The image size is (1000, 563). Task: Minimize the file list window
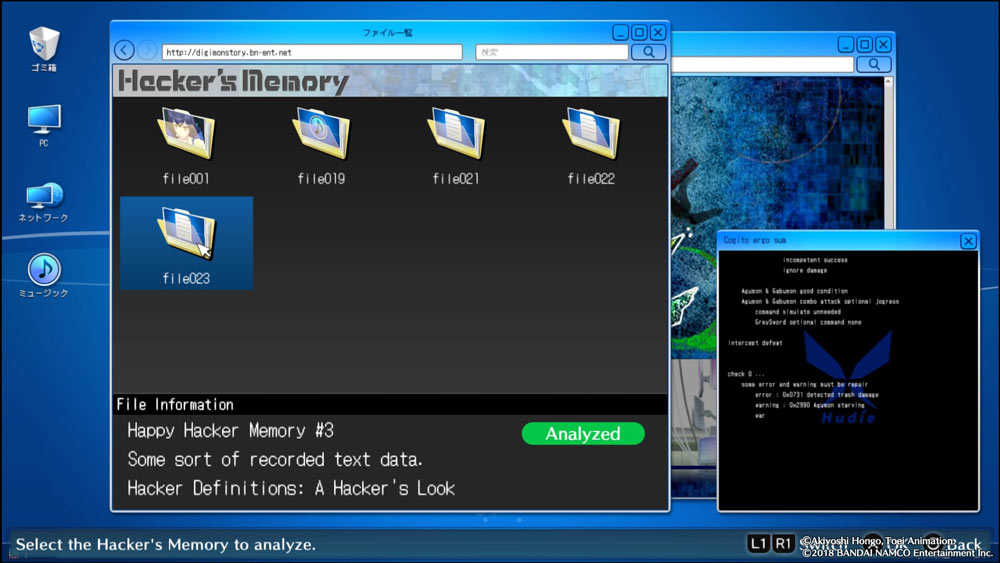click(621, 33)
